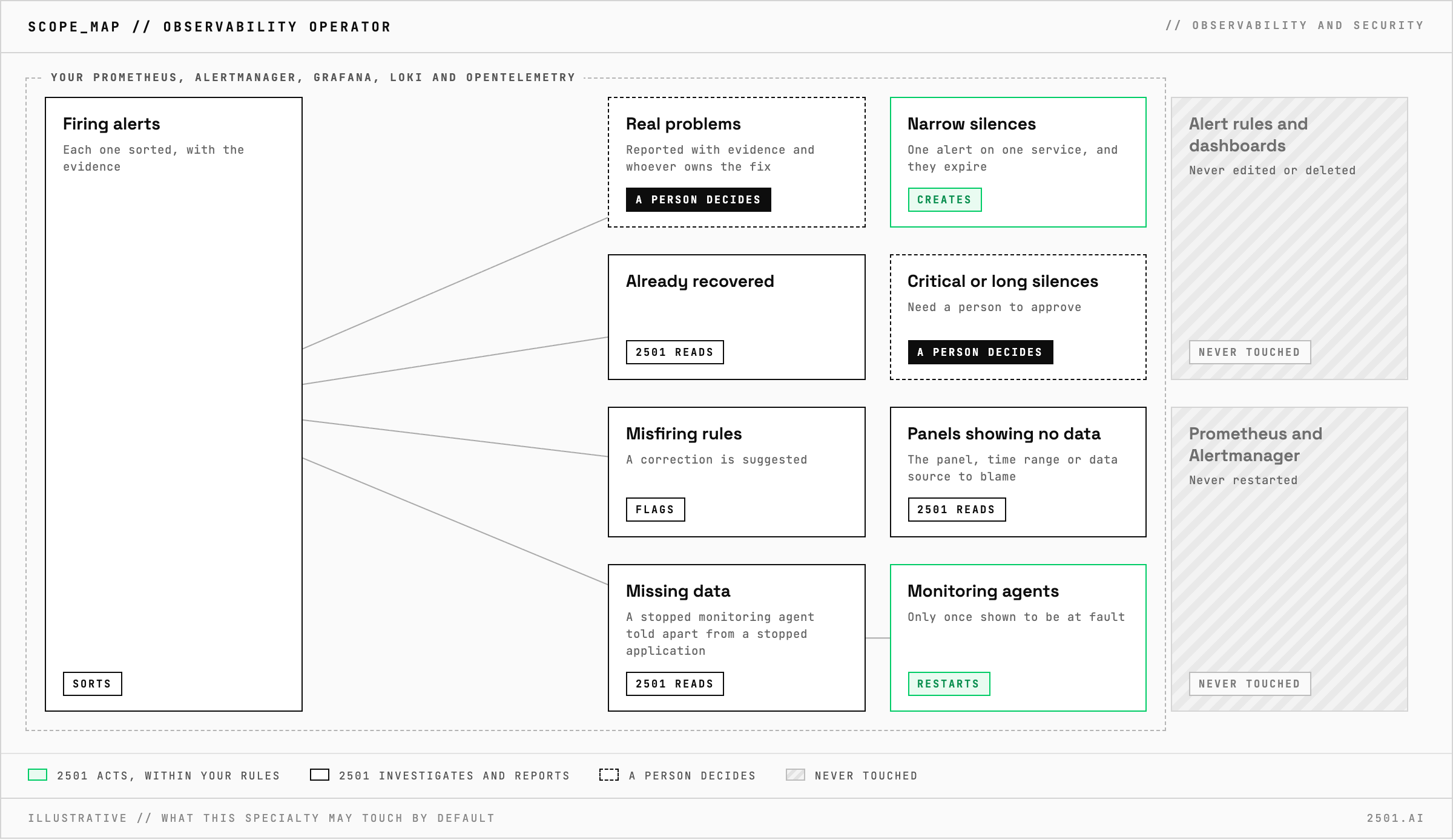Click the solid-outline legend swatch for investigates and reports
1453x840 pixels.
pyautogui.click(x=320, y=775)
